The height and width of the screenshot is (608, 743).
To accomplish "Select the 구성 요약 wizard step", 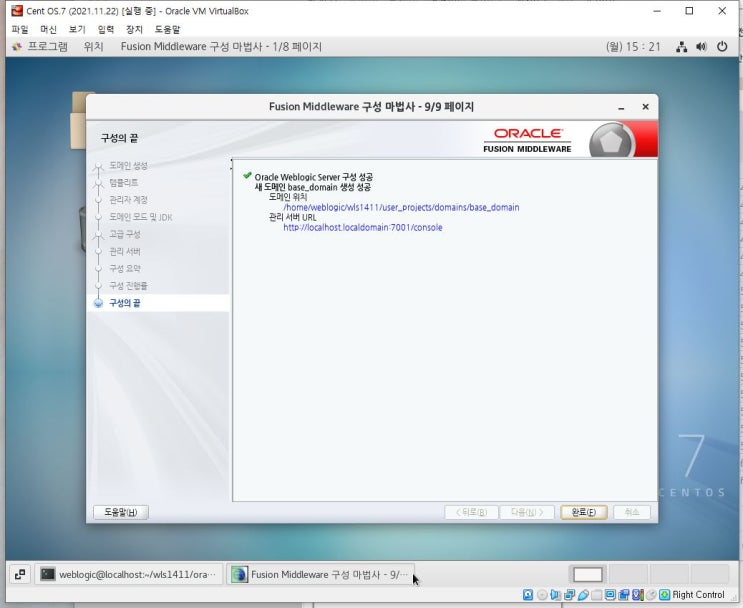I will tap(125, 268).
